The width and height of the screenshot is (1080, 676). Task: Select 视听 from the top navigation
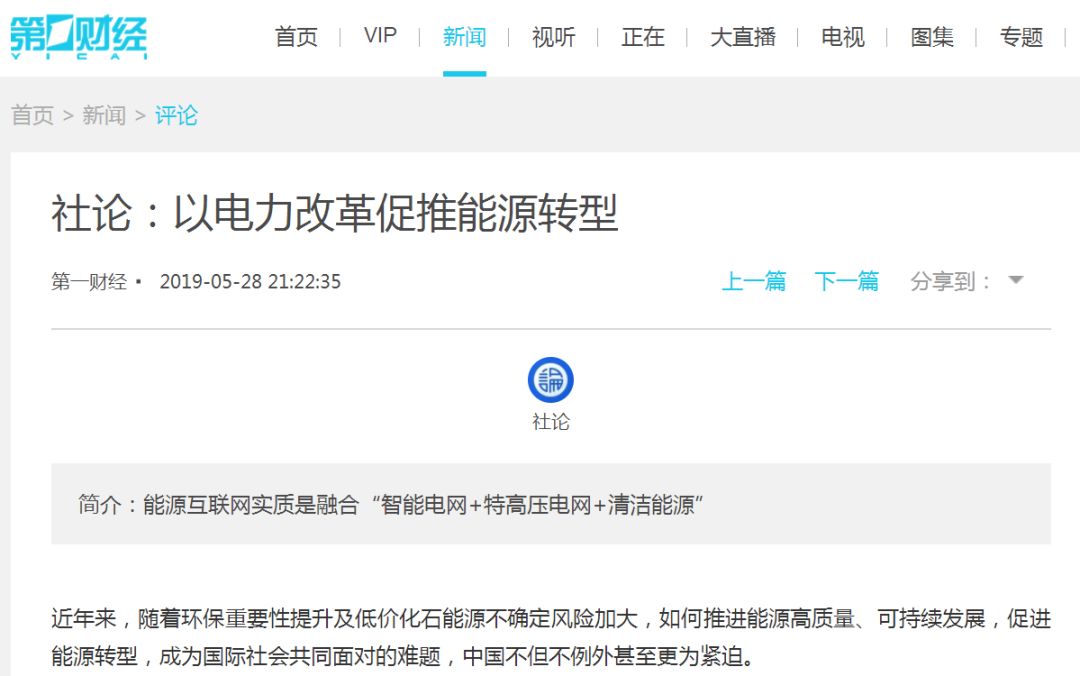pyautogui.click(x=553, y=37)
